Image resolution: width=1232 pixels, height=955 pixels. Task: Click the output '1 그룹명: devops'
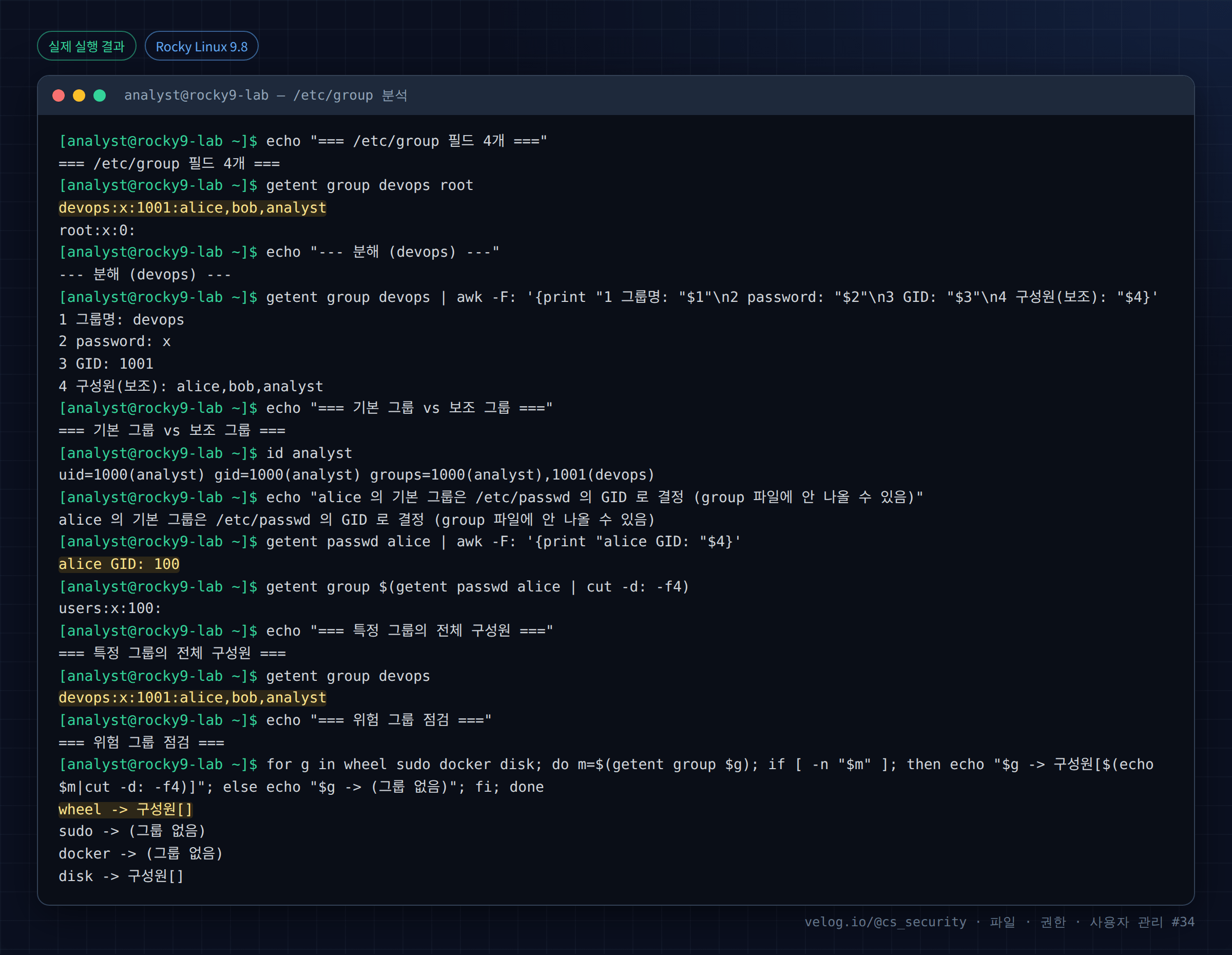(121, 319)
